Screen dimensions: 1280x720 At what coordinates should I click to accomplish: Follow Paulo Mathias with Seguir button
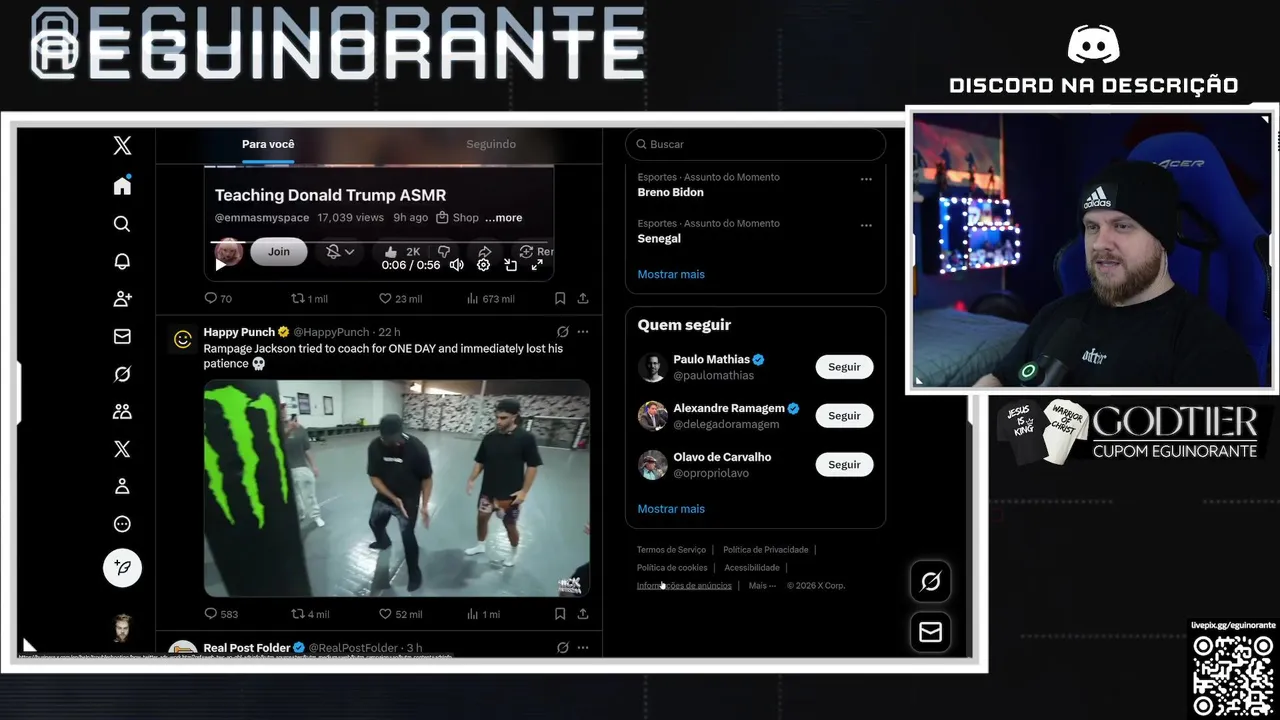pyautogui.click(x=844, y=367)
